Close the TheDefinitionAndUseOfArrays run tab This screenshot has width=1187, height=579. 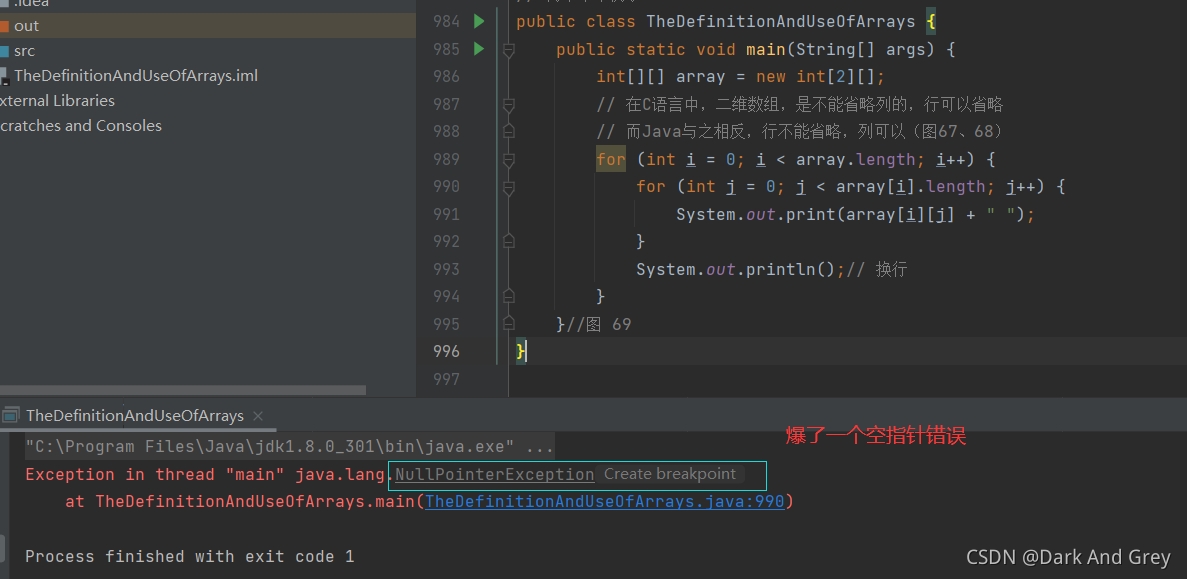tap(258, 416)
